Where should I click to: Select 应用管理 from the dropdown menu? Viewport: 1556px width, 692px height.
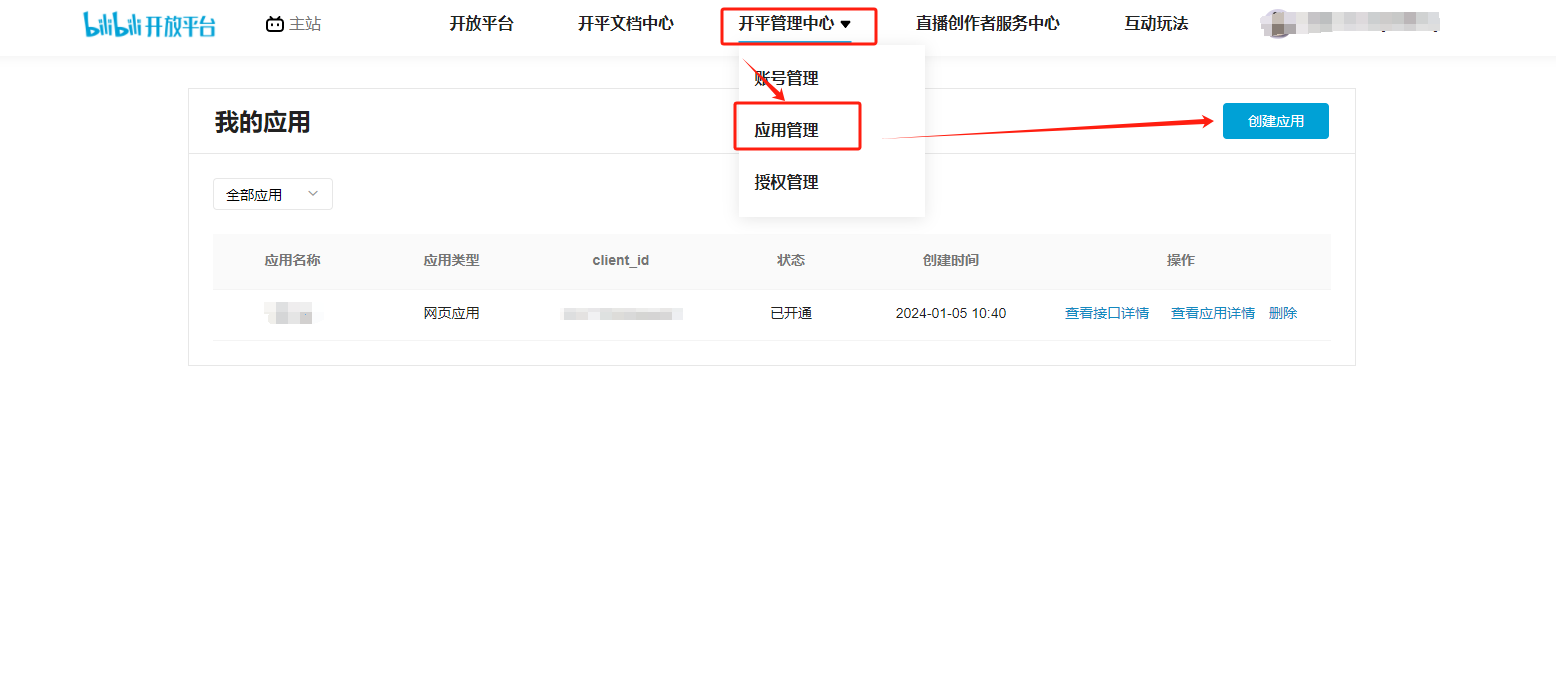tap(786, 130)
